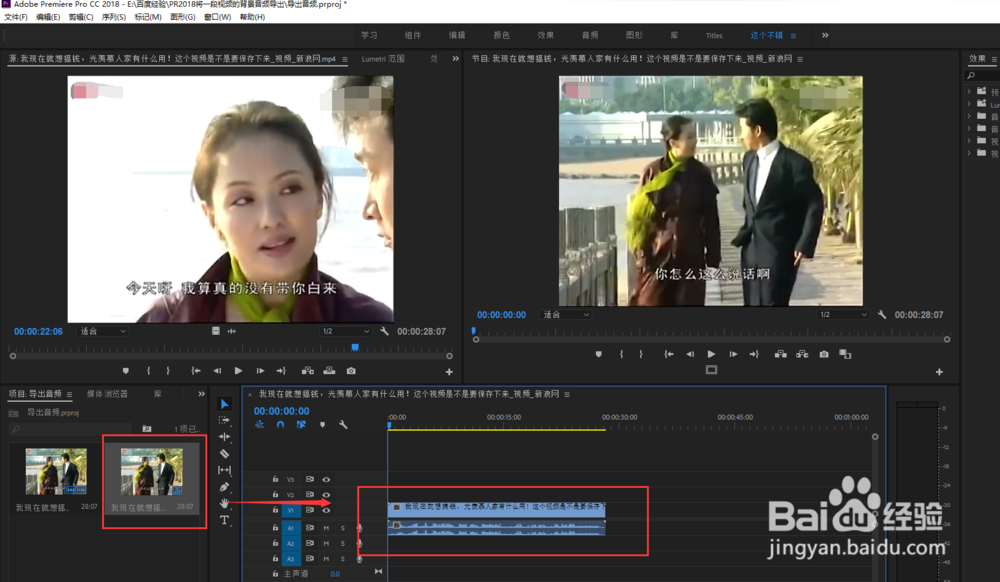Open program monitor 1/2 resolution dropdown
Viewport: 1000px width, 582px height.
click(843, 315)
